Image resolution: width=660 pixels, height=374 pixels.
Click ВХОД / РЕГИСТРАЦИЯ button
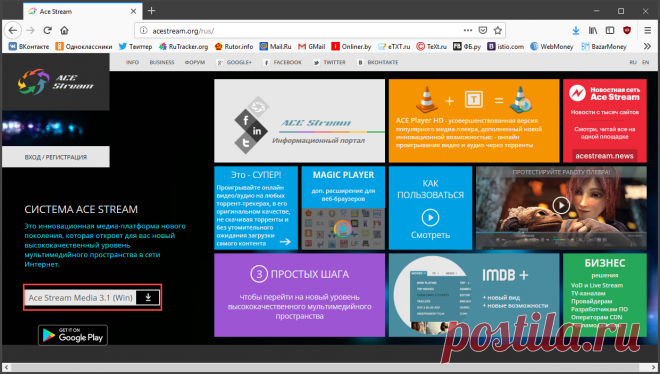point(56,157)
